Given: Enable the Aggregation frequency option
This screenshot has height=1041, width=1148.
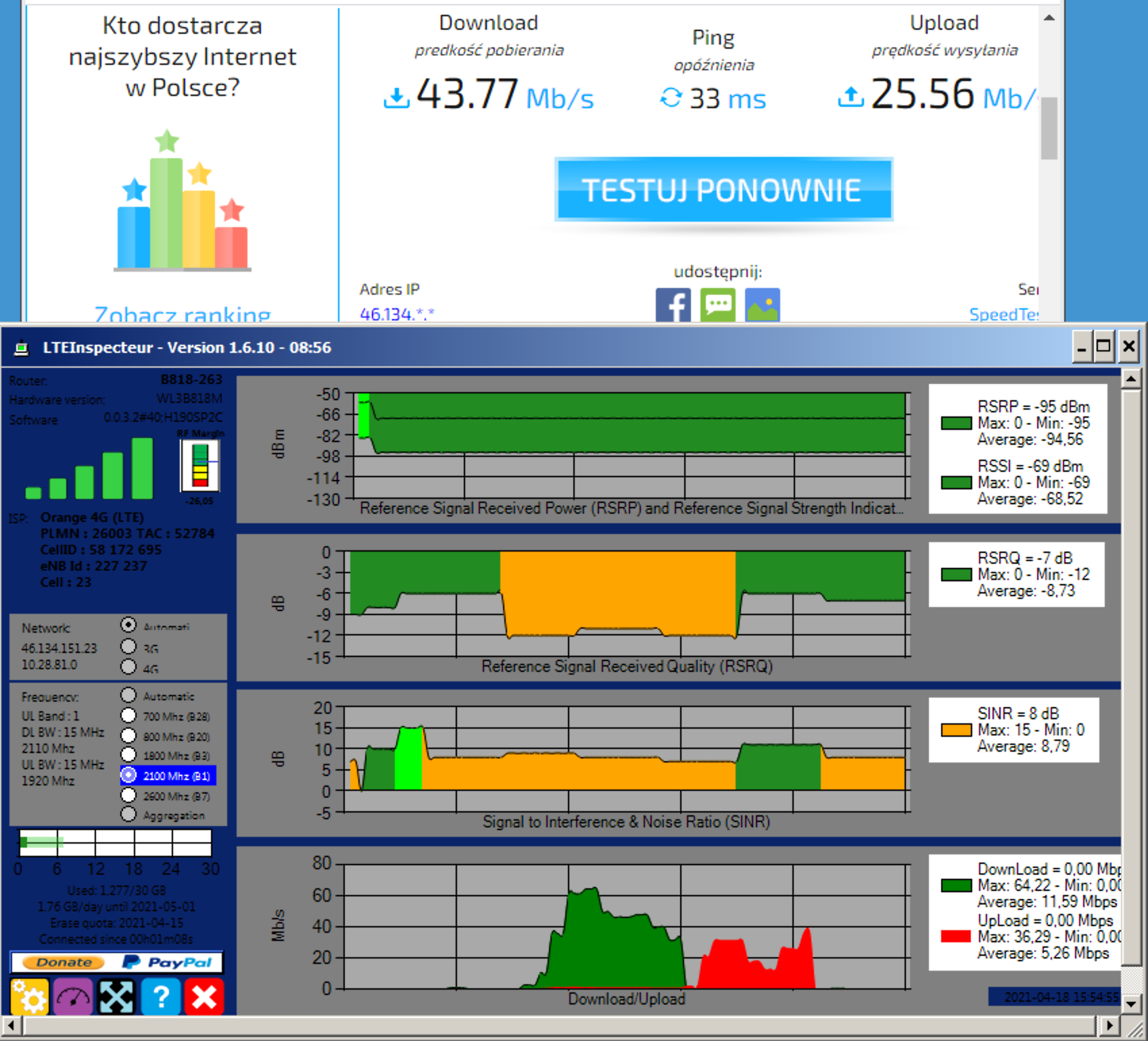Looking at the screenshot, I should click(128, 815).
